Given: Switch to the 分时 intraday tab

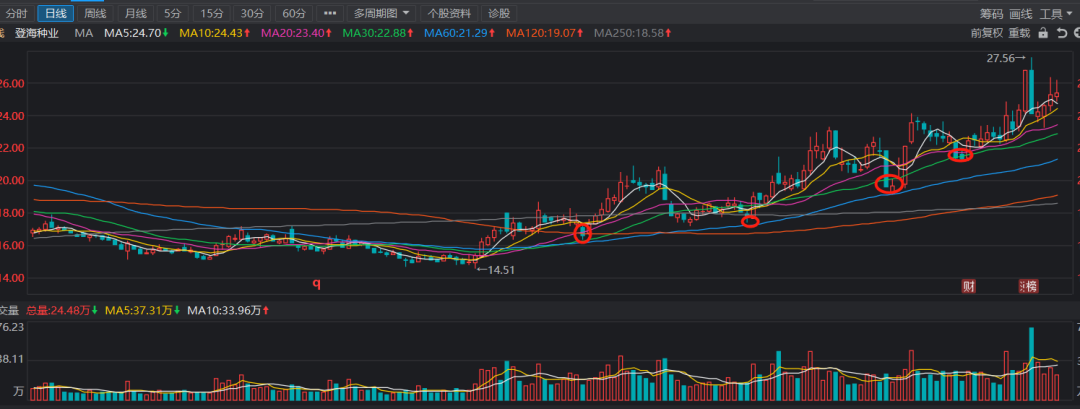Looking at the screenshot, I should [x=17, y=13].
